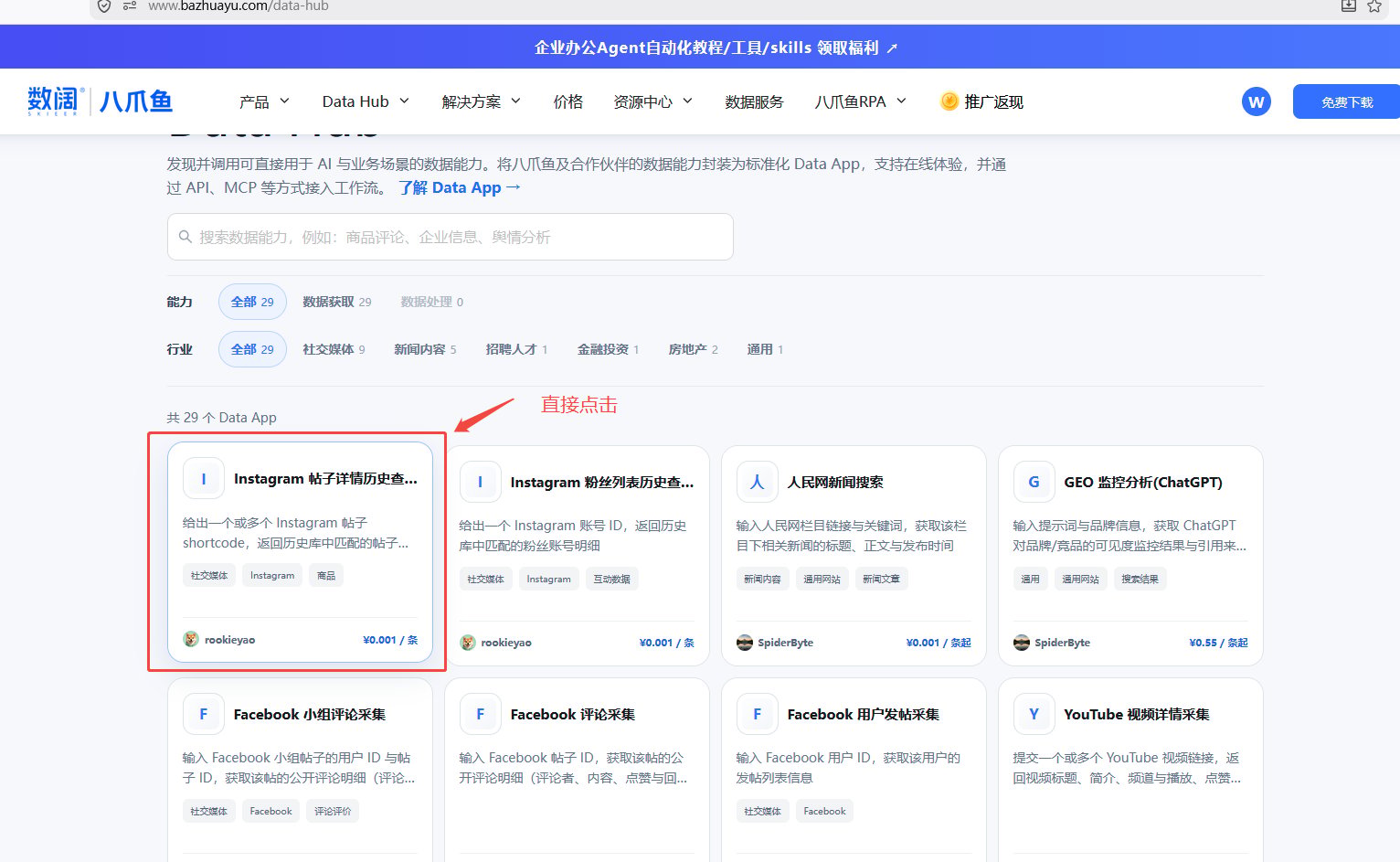Click SpiderByte avatar on GEO 监控分析 card
The image size is (1400, 862).
[x=1022, y=643]
